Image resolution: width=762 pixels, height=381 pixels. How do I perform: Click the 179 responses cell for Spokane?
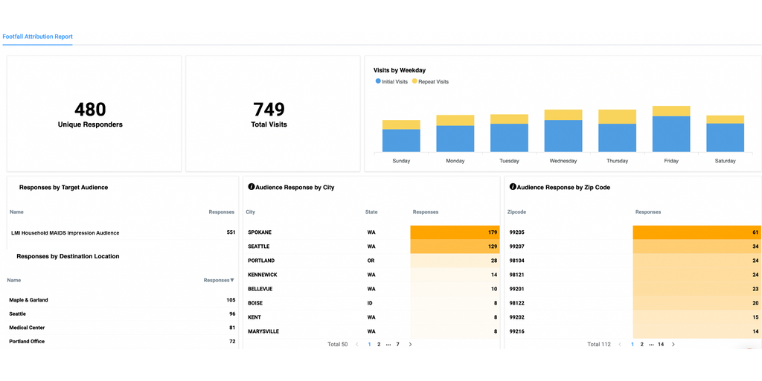[x=455, y=232]
